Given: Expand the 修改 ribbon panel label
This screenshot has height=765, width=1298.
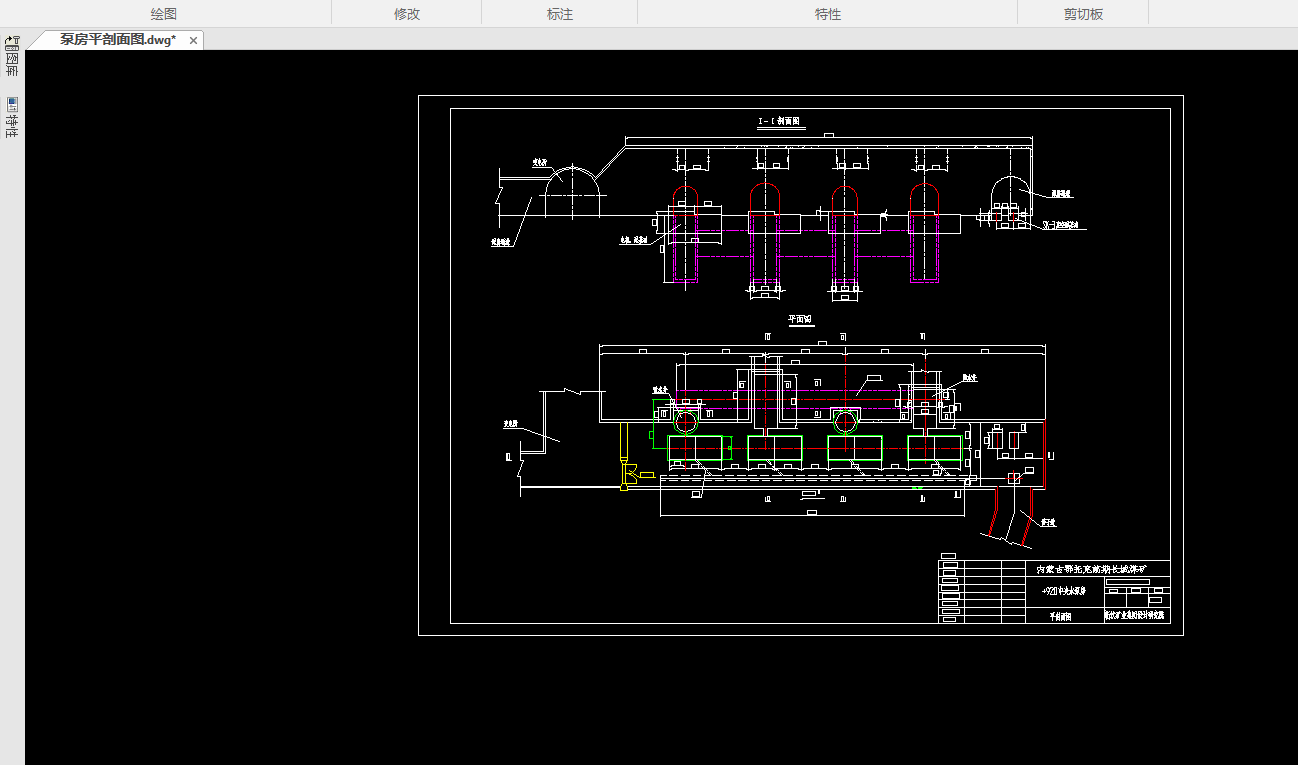Looking at the screenshot, I should (407, 14).
